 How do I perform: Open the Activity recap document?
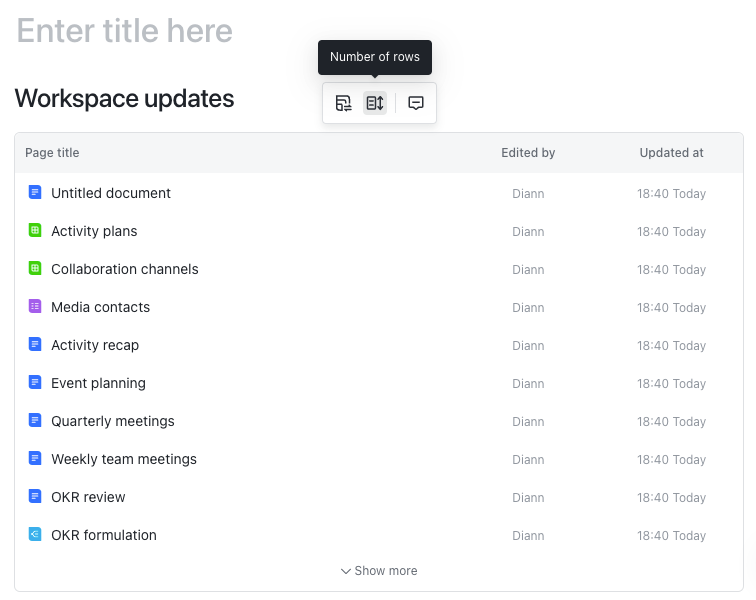click(95, 345)
